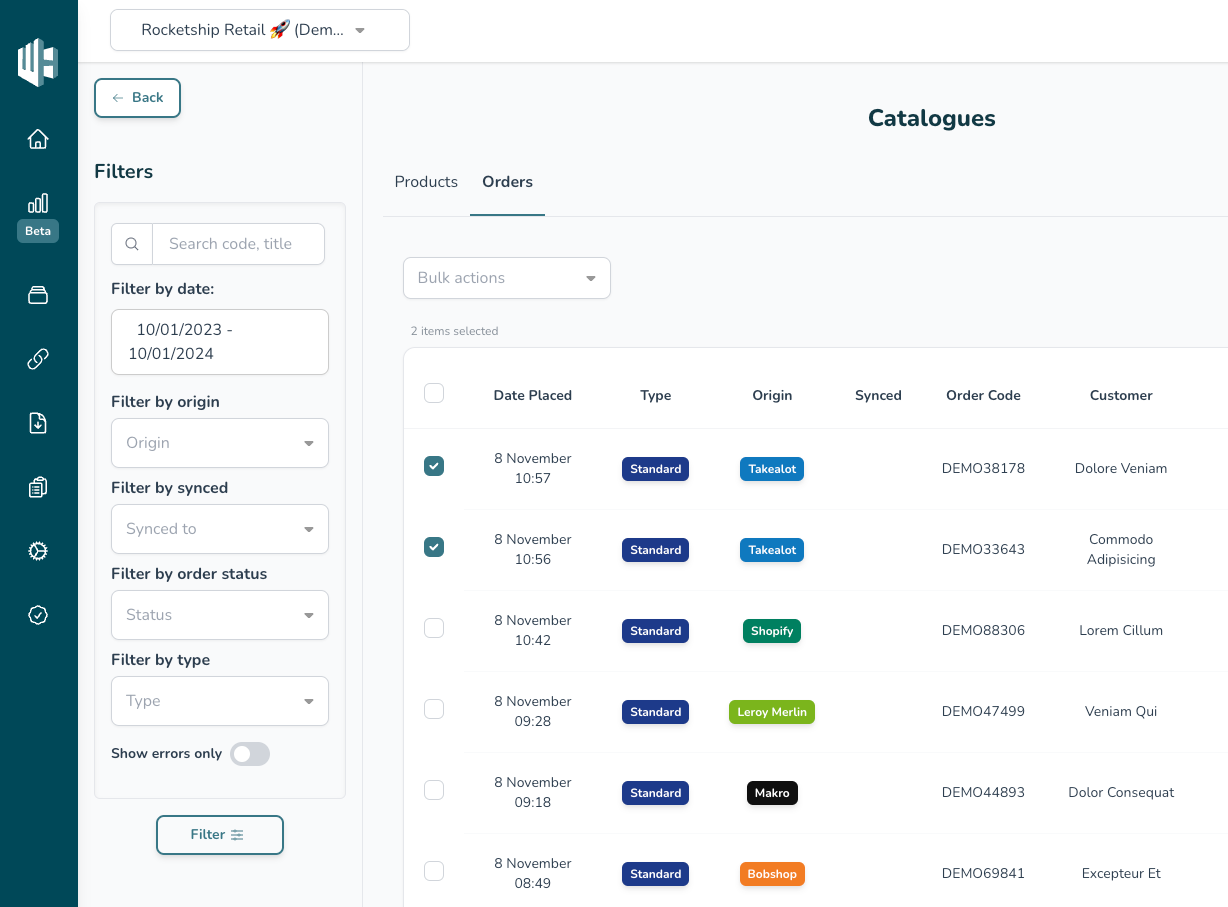Select the checkbox for order DEMO88306
Viewport: 1228px width, 907px height.
pos(434,628)
